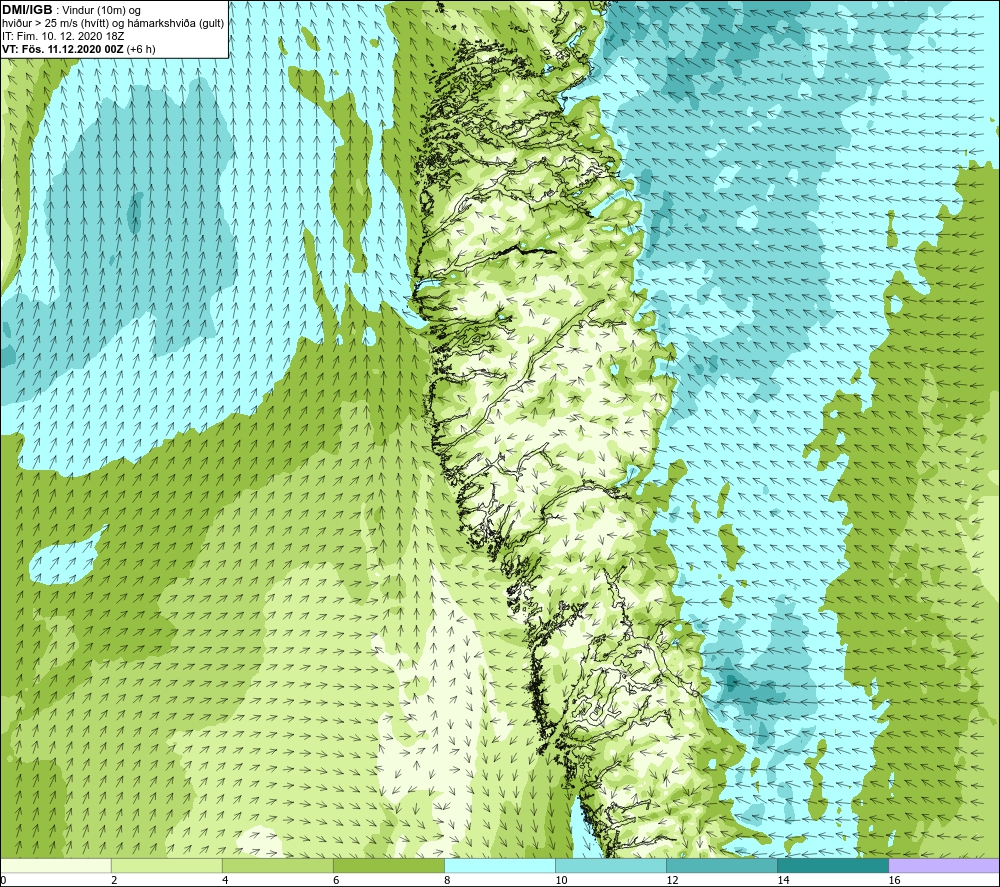Image resolution: width=1000 pixels, height=887 pixels.
Task: Click the legend label '12'
Action: pos(672,880)
